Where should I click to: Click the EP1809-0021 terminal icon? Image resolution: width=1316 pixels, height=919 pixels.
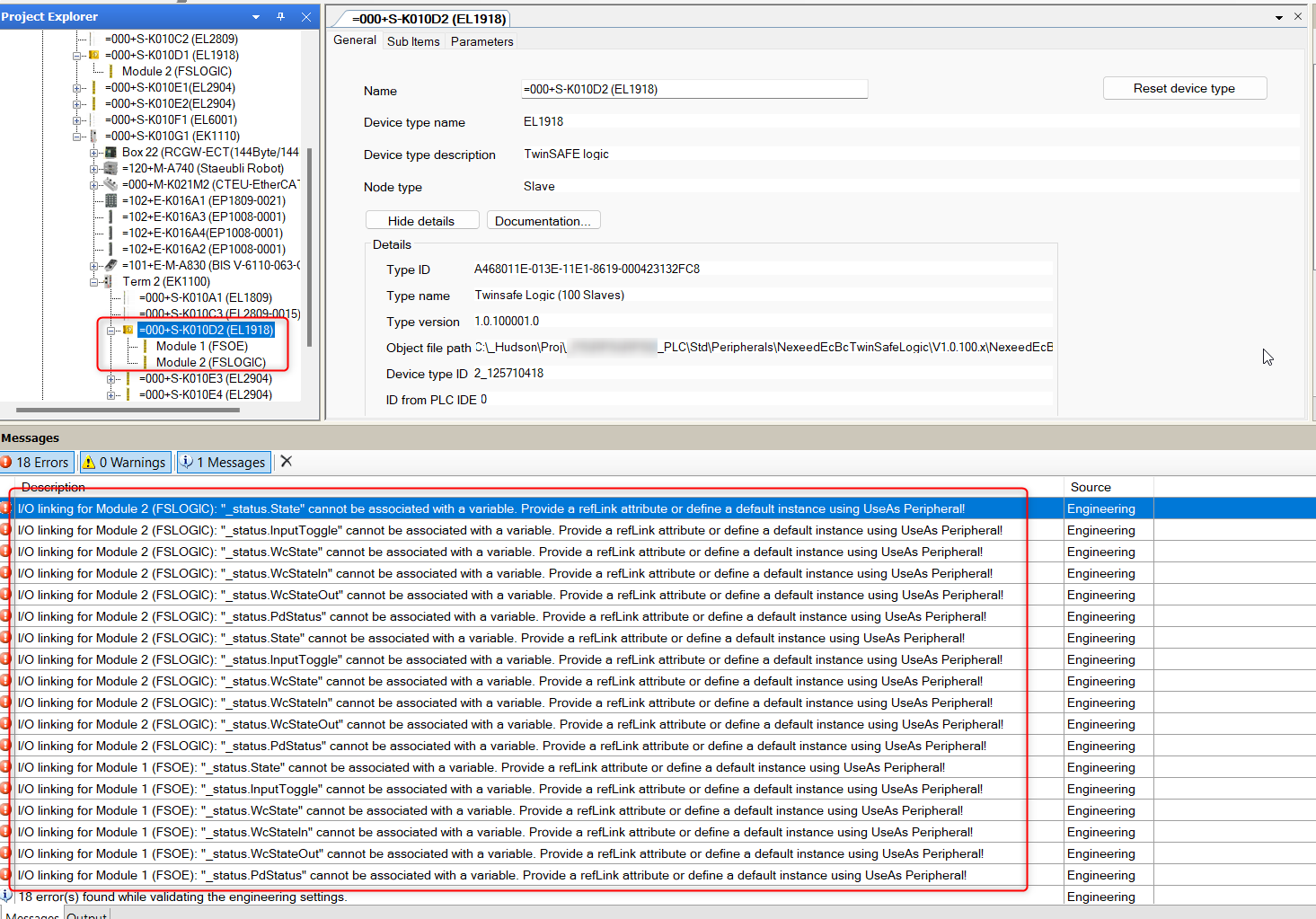click(x=110, y=200)
